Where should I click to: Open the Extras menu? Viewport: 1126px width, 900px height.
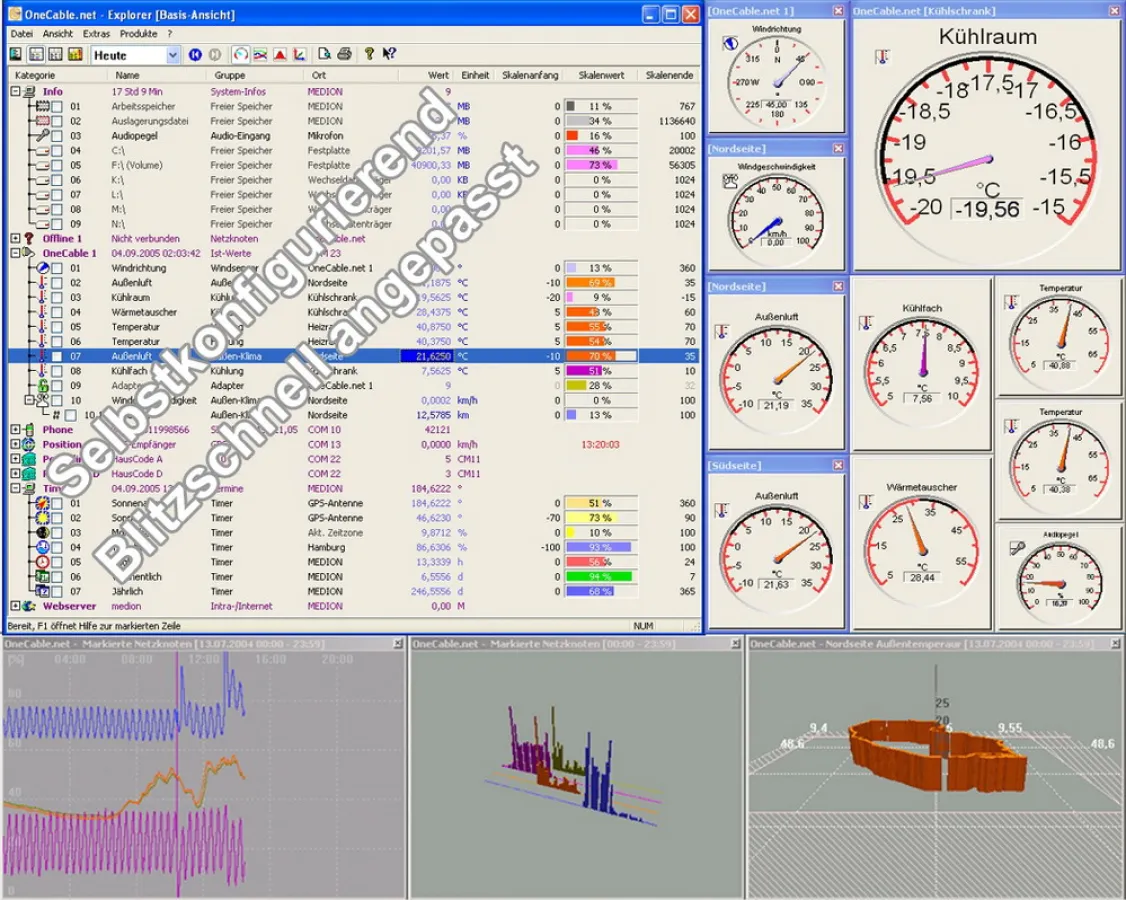click(96, 34)
